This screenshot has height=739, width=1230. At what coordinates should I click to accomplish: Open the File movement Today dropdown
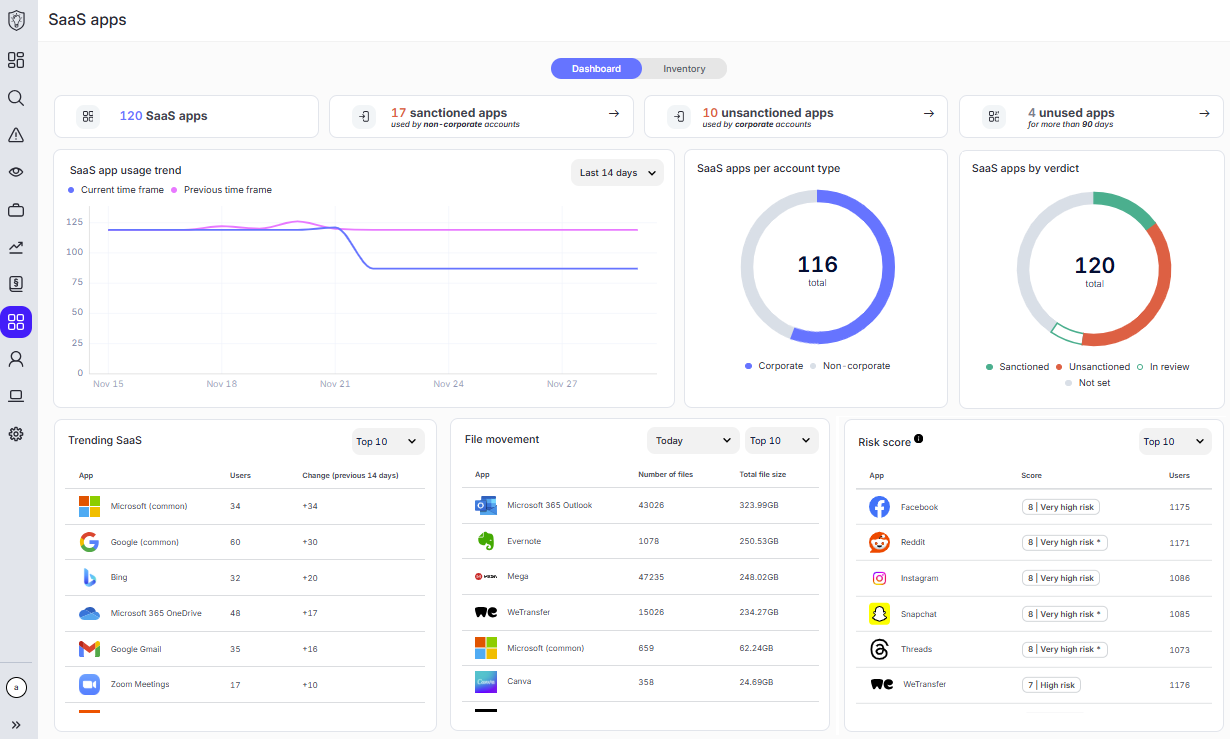coord(693,441)
